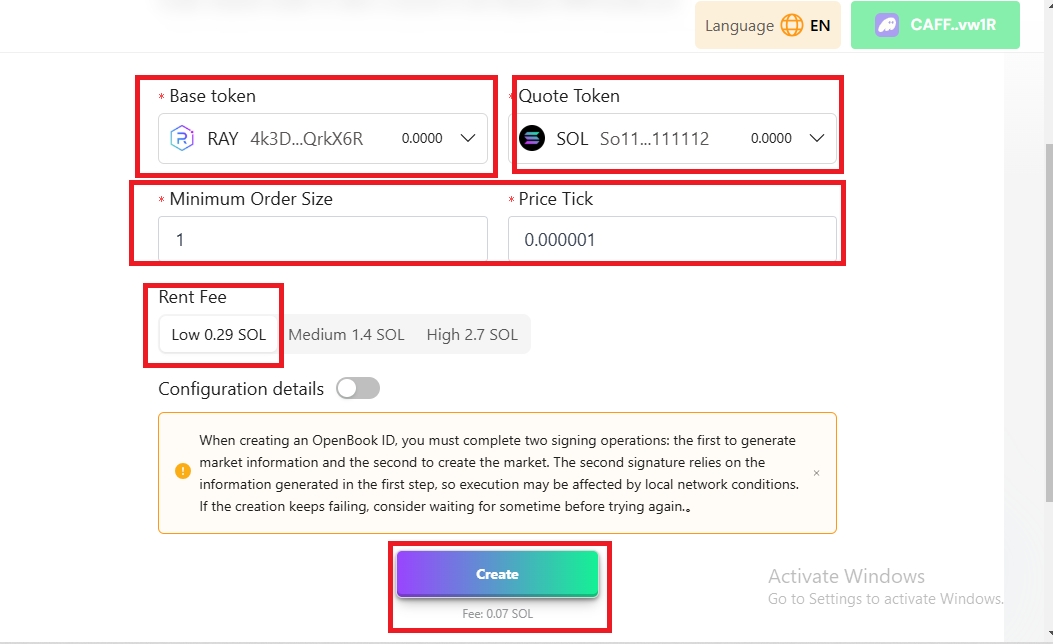Expand the Quote Token dropdown arrow
Image resolution: width=1053 pixels, height=644 pixels.
(x=817, y=139)
